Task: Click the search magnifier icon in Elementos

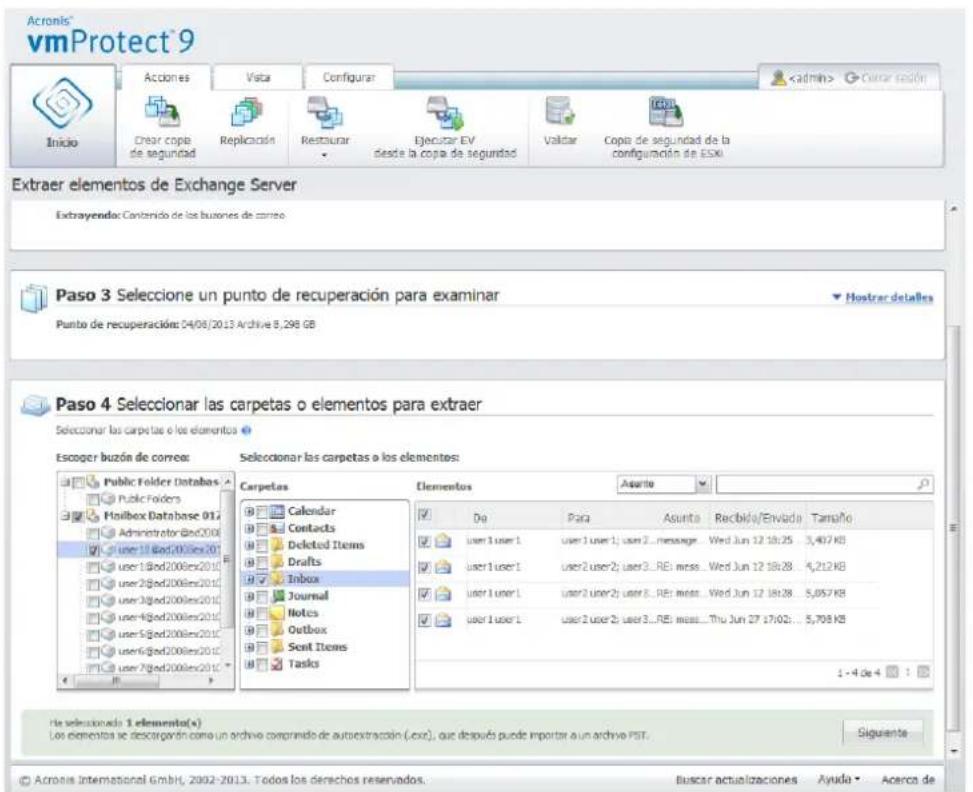Action: point(923,484)
